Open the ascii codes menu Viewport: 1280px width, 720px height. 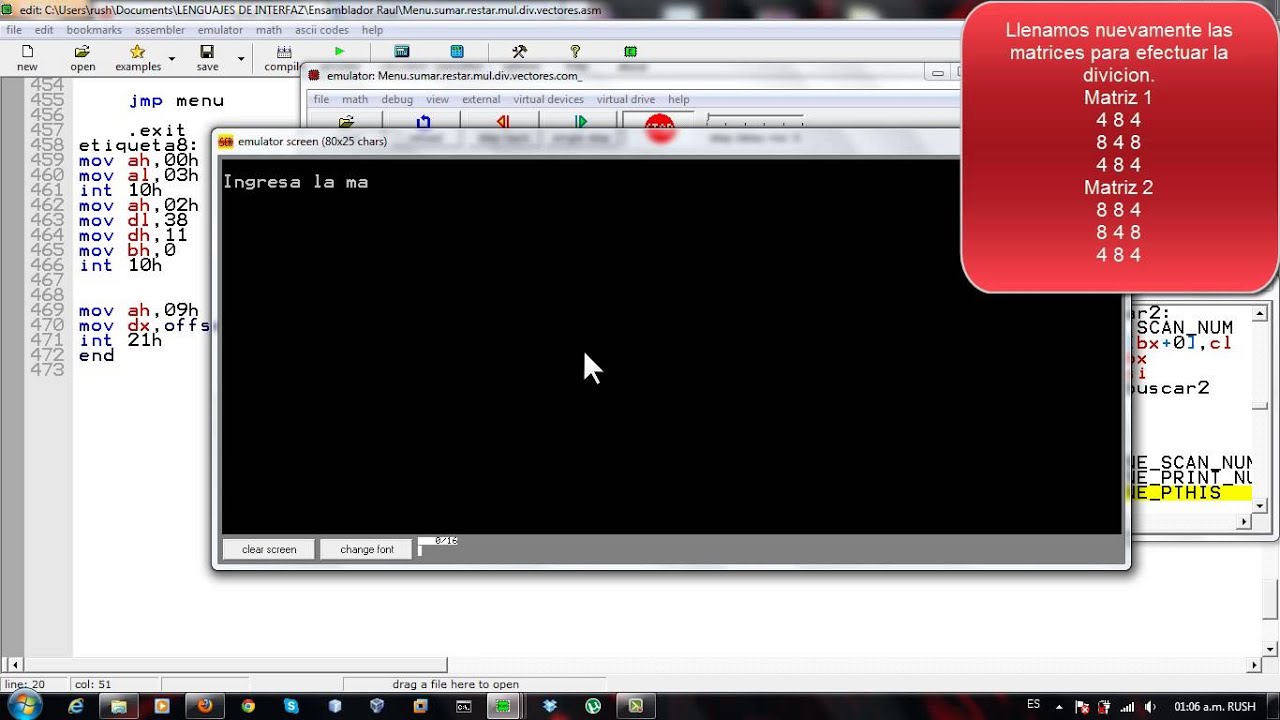[322, 30]
